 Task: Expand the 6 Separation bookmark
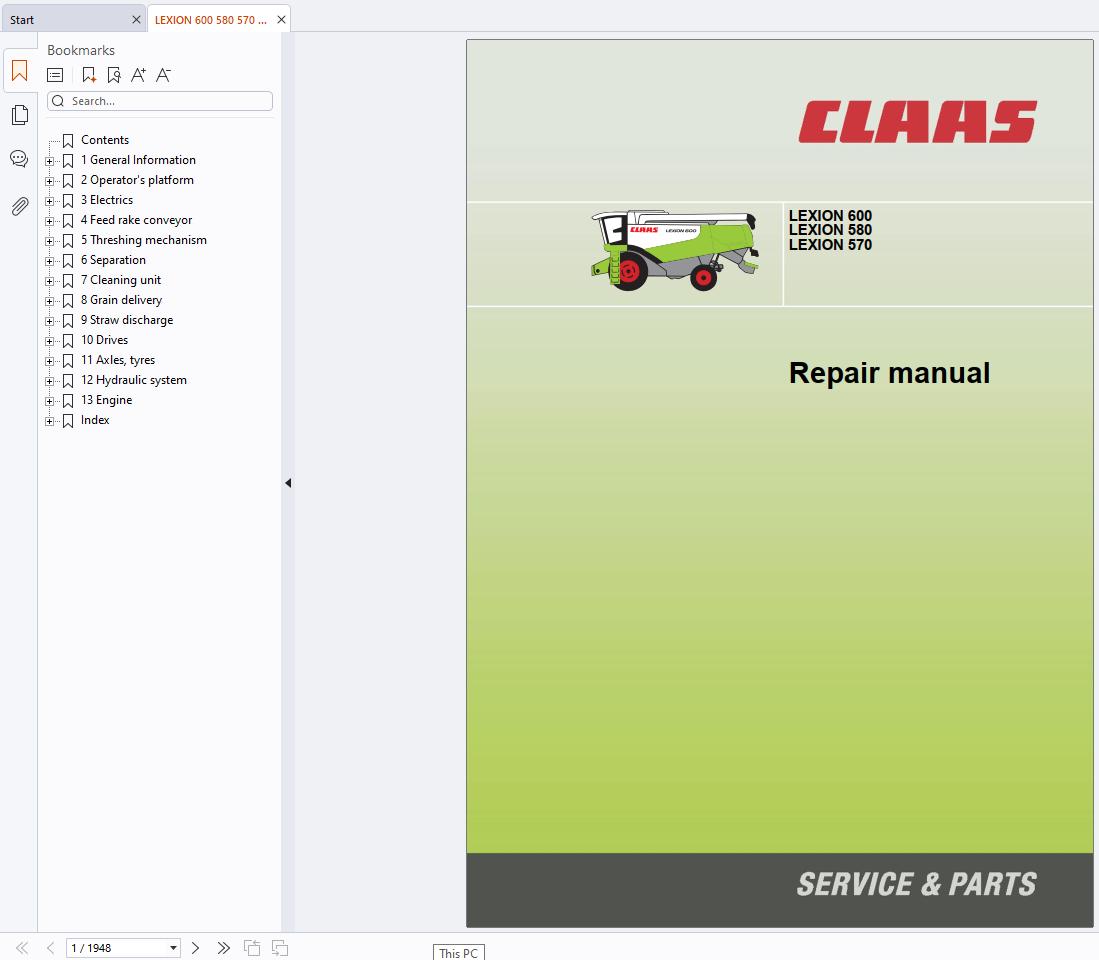tap(49, 261)
